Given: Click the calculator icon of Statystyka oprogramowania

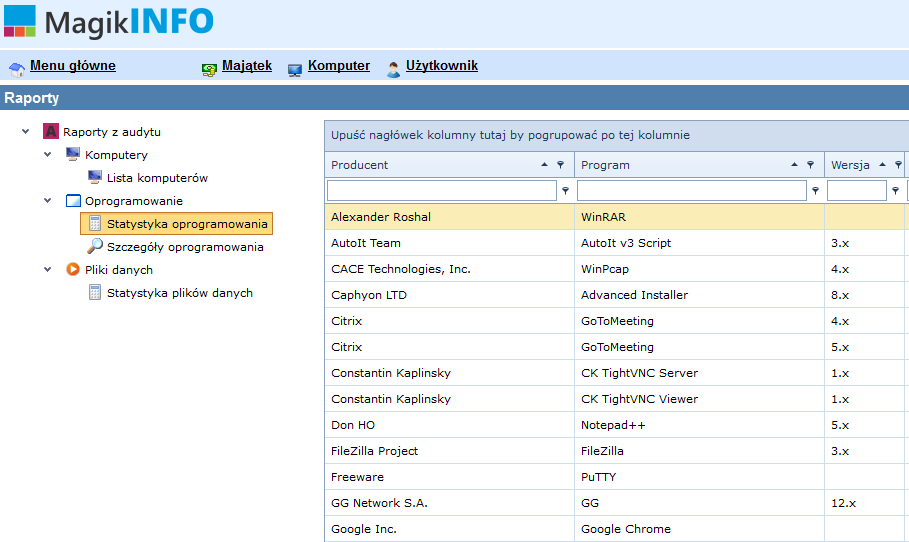Looking at the screenshot, I should 94,223.
